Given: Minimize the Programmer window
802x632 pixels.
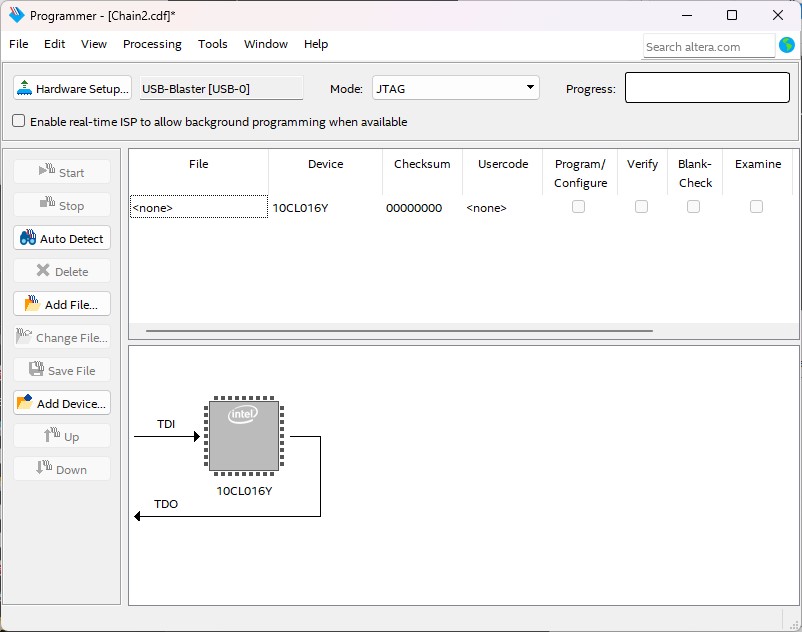Looking at the screenshot, I should coord(687,15).
